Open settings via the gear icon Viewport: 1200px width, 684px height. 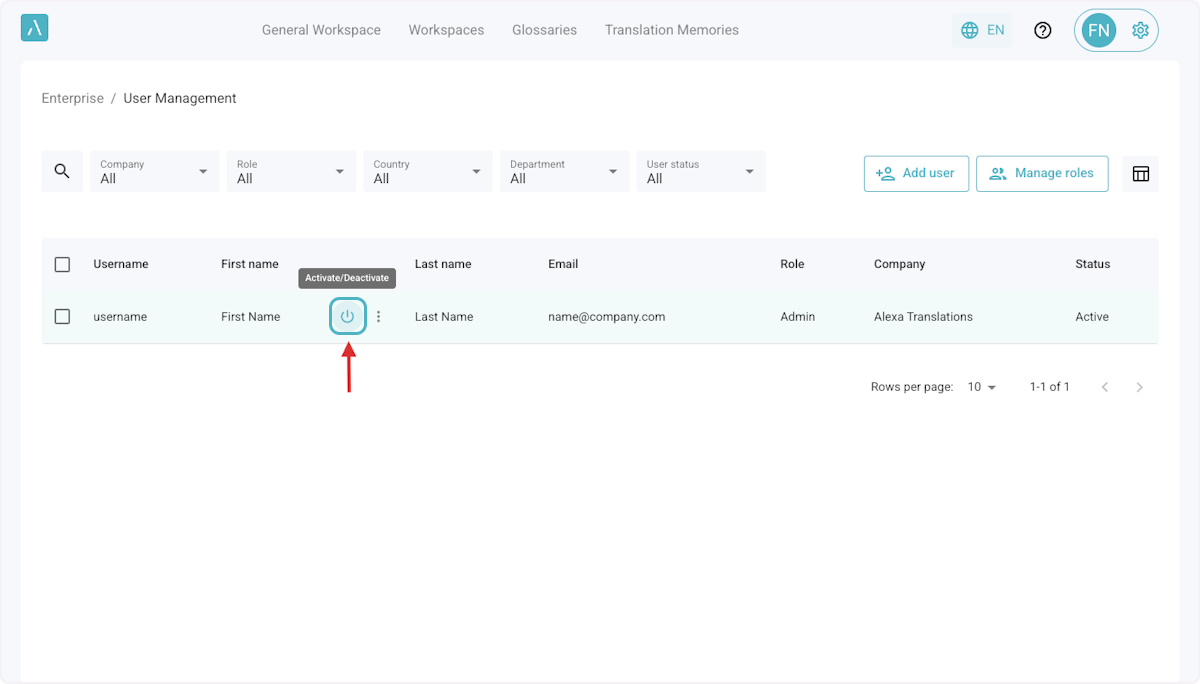pyautogui.click(x=1140, y=30)
